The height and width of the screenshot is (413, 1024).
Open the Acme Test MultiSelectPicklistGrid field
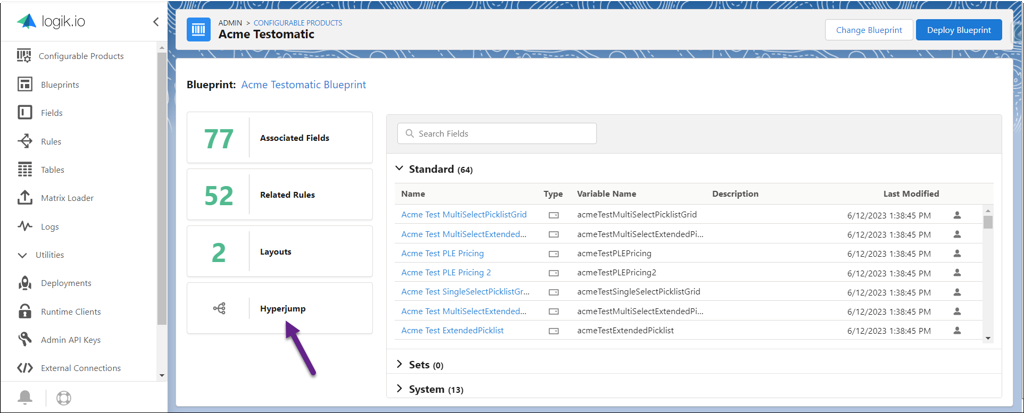464,214
